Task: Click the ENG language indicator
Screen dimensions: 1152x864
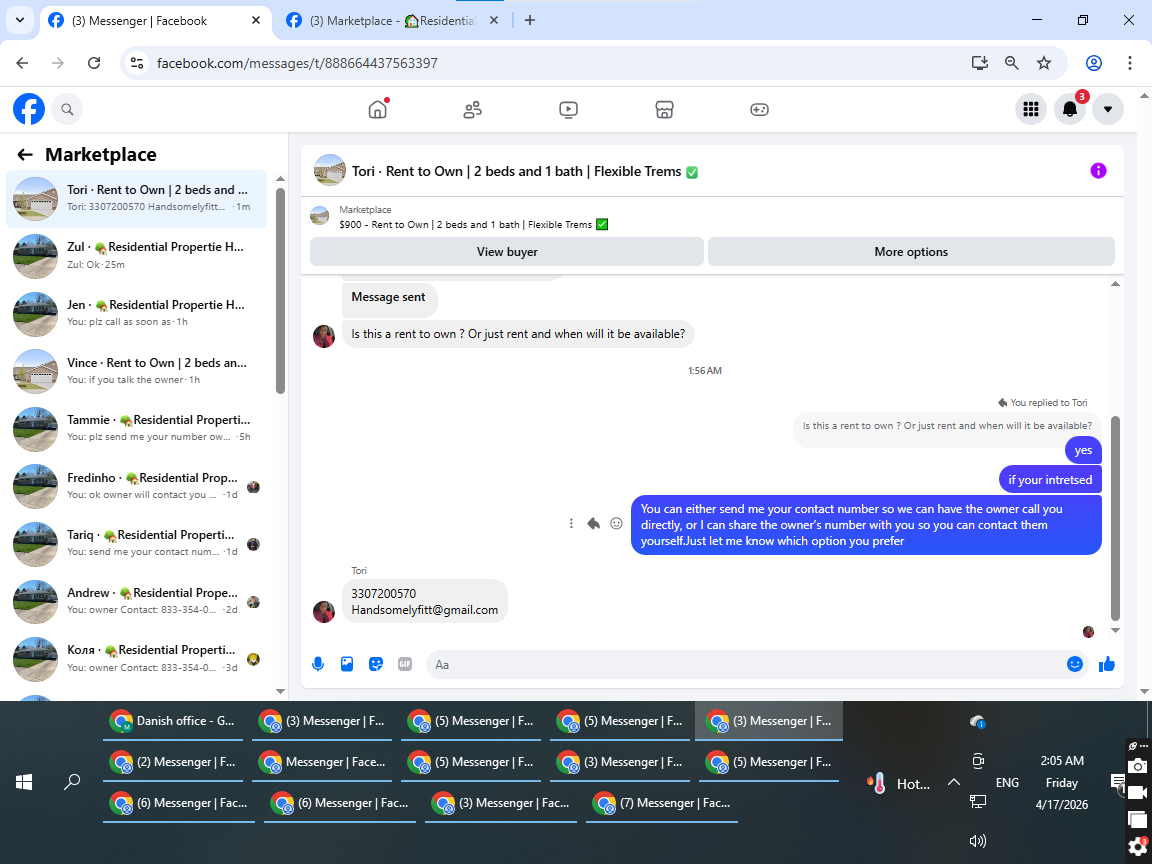Action: coord(1007,782)
